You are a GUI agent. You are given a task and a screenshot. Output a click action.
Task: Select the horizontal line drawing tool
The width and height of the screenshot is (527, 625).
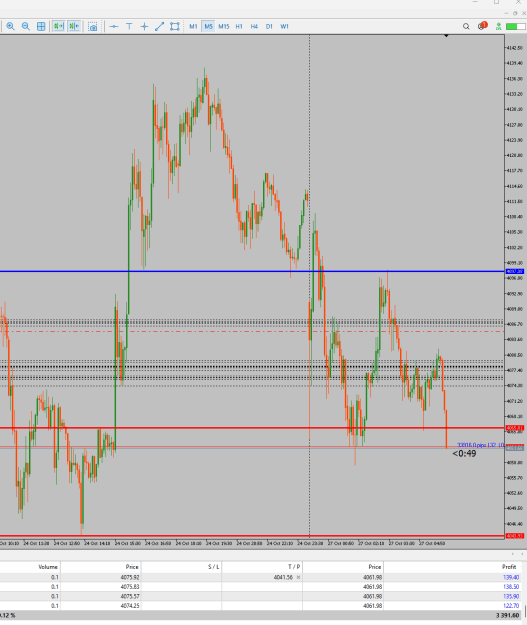pyautogui.click(x=114, y=27)
